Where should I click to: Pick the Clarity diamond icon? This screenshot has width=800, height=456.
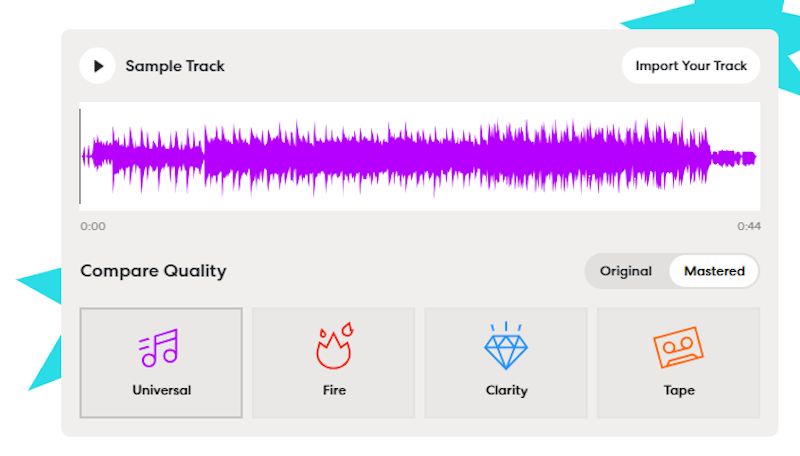point(506,346)
